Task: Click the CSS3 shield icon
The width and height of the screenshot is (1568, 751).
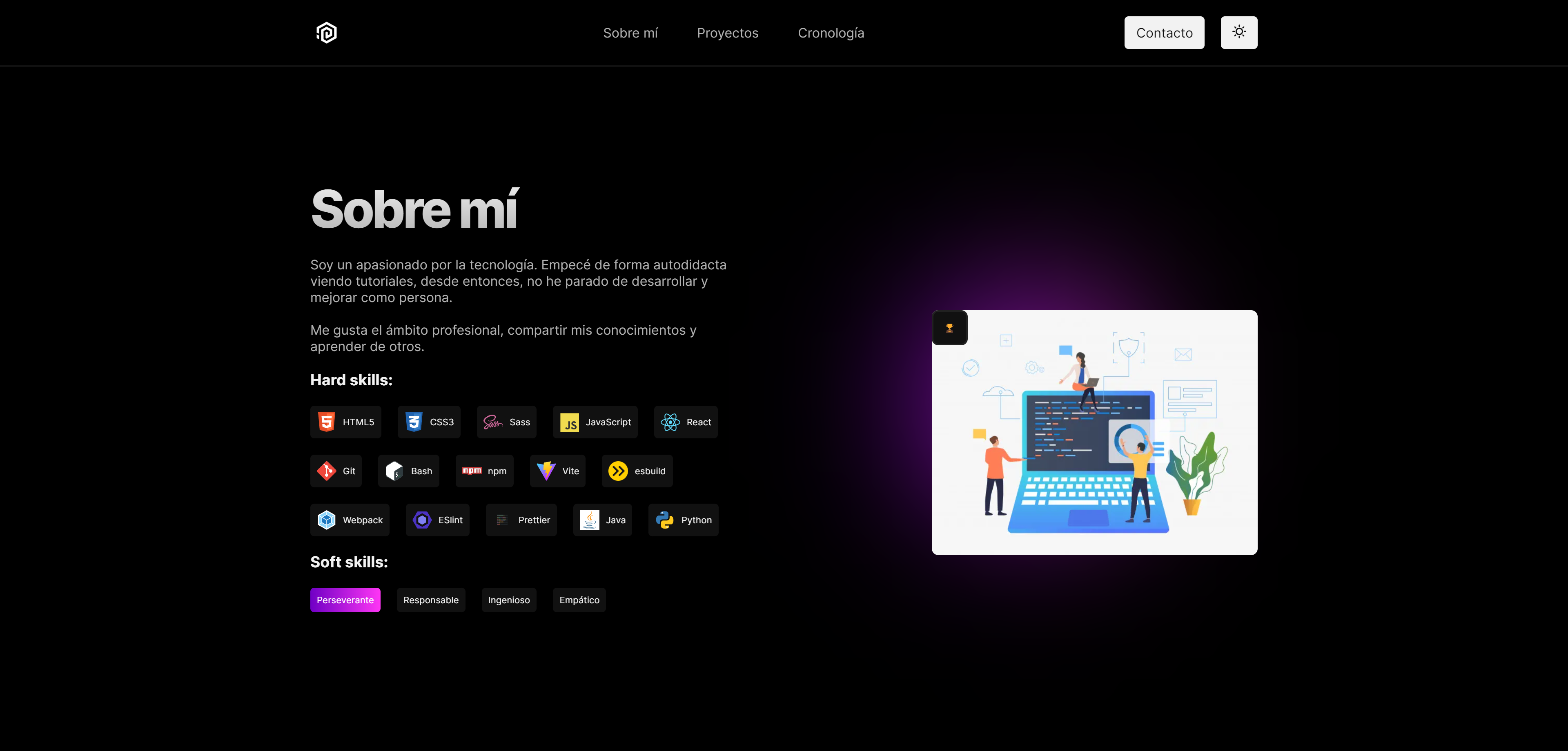Action: pyautogui.click(x=414, y=422)
